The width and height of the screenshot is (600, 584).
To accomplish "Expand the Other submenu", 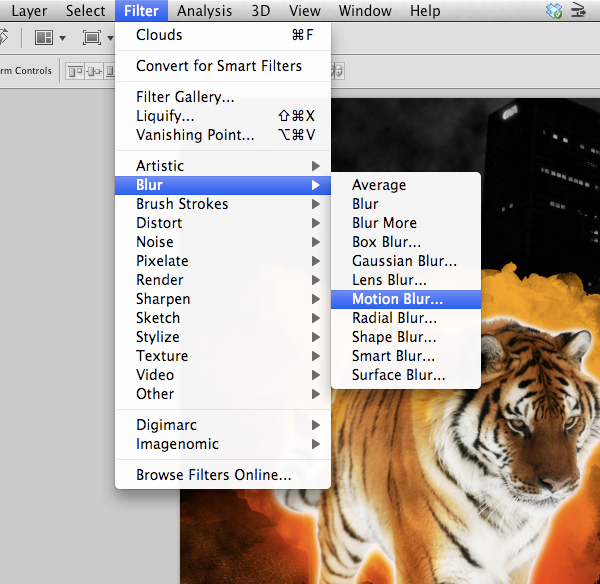I will [x=223, y=394].
